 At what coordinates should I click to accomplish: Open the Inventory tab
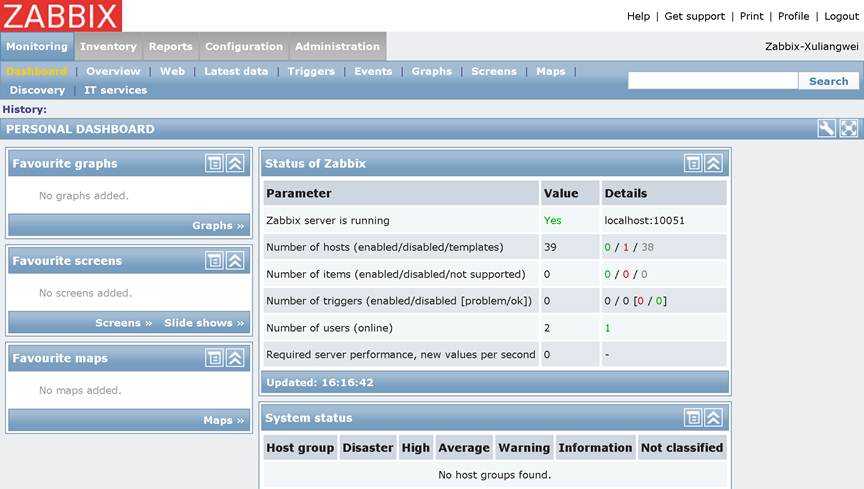coord(108,46)
